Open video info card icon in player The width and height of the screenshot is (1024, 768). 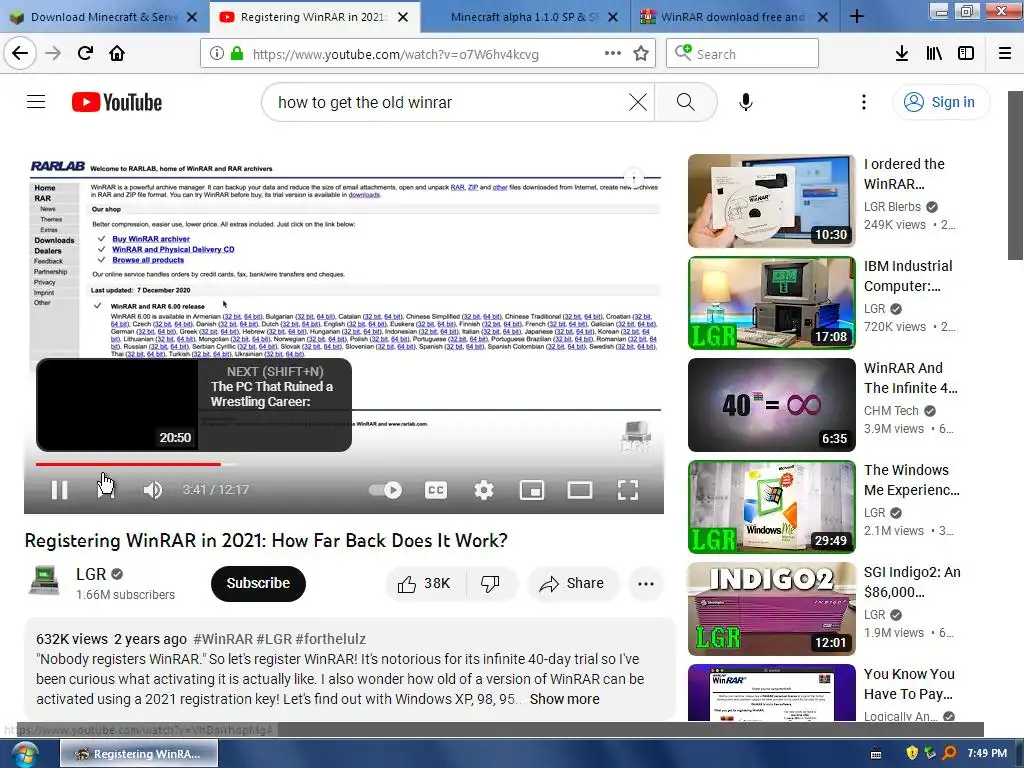[x=633, y=178]
